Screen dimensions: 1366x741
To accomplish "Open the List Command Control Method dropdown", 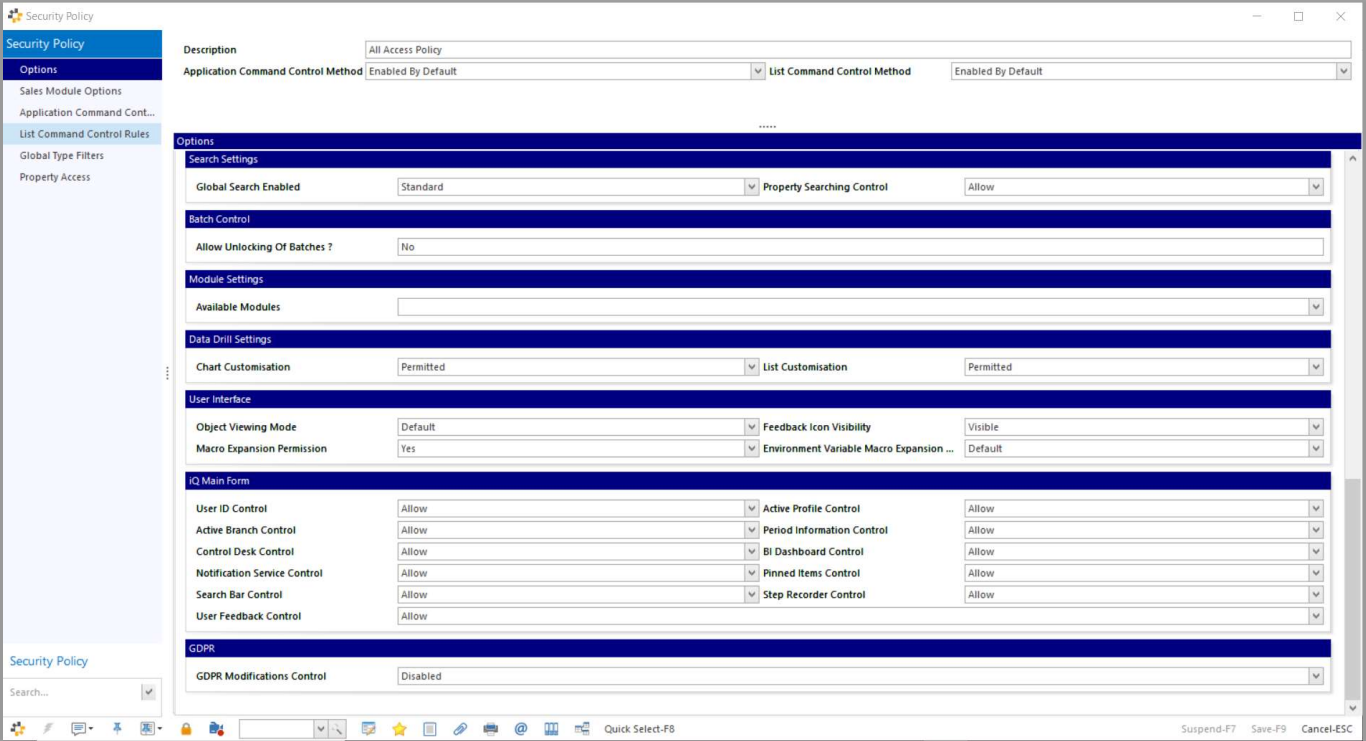I will [x=1344, y=71].
